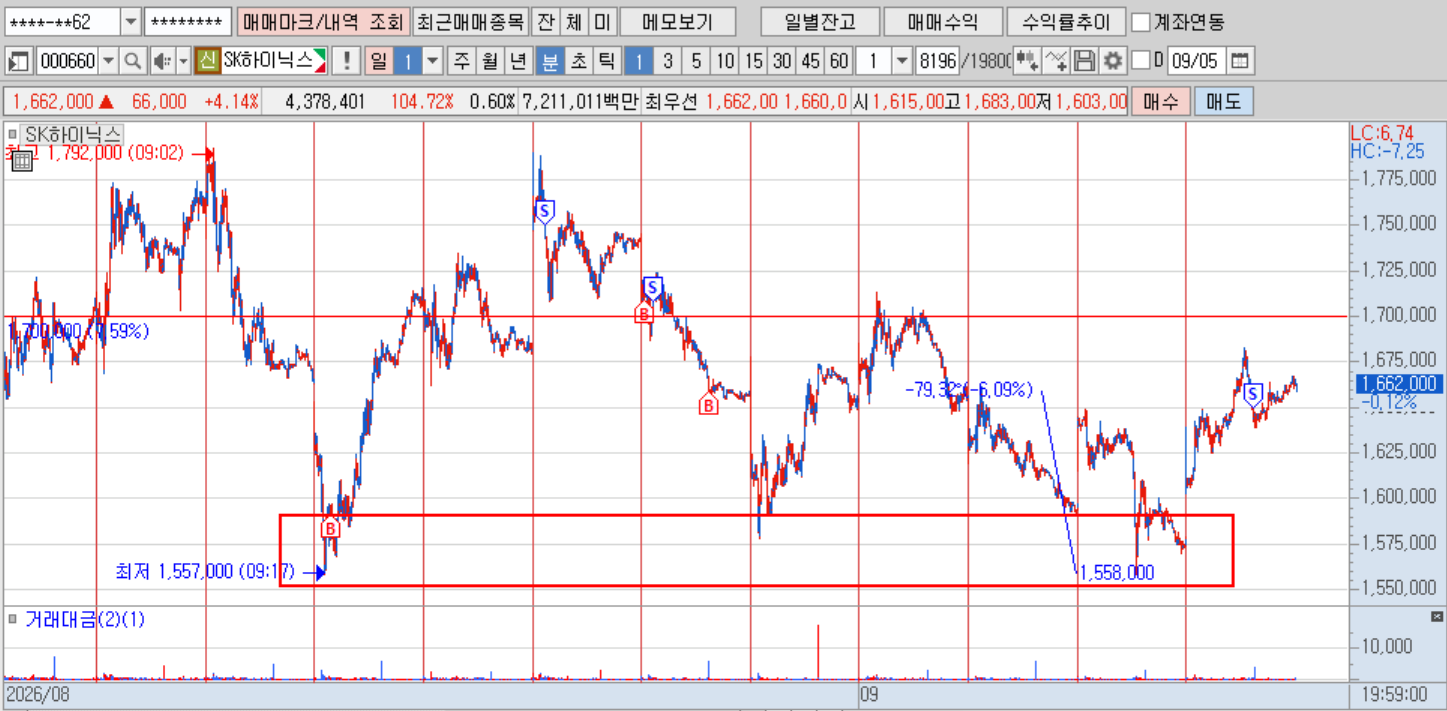Select the 60-minute interval button

tap(838, 61)
